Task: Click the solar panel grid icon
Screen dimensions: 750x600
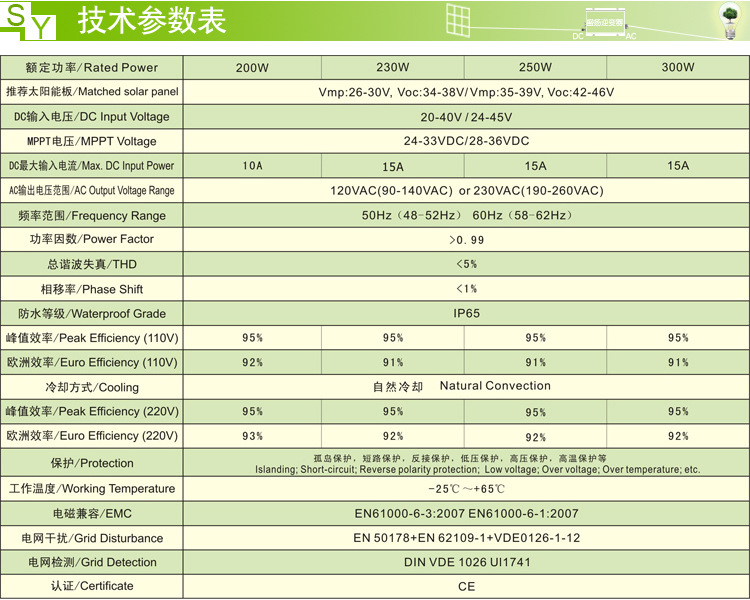Action: (458, 19)
